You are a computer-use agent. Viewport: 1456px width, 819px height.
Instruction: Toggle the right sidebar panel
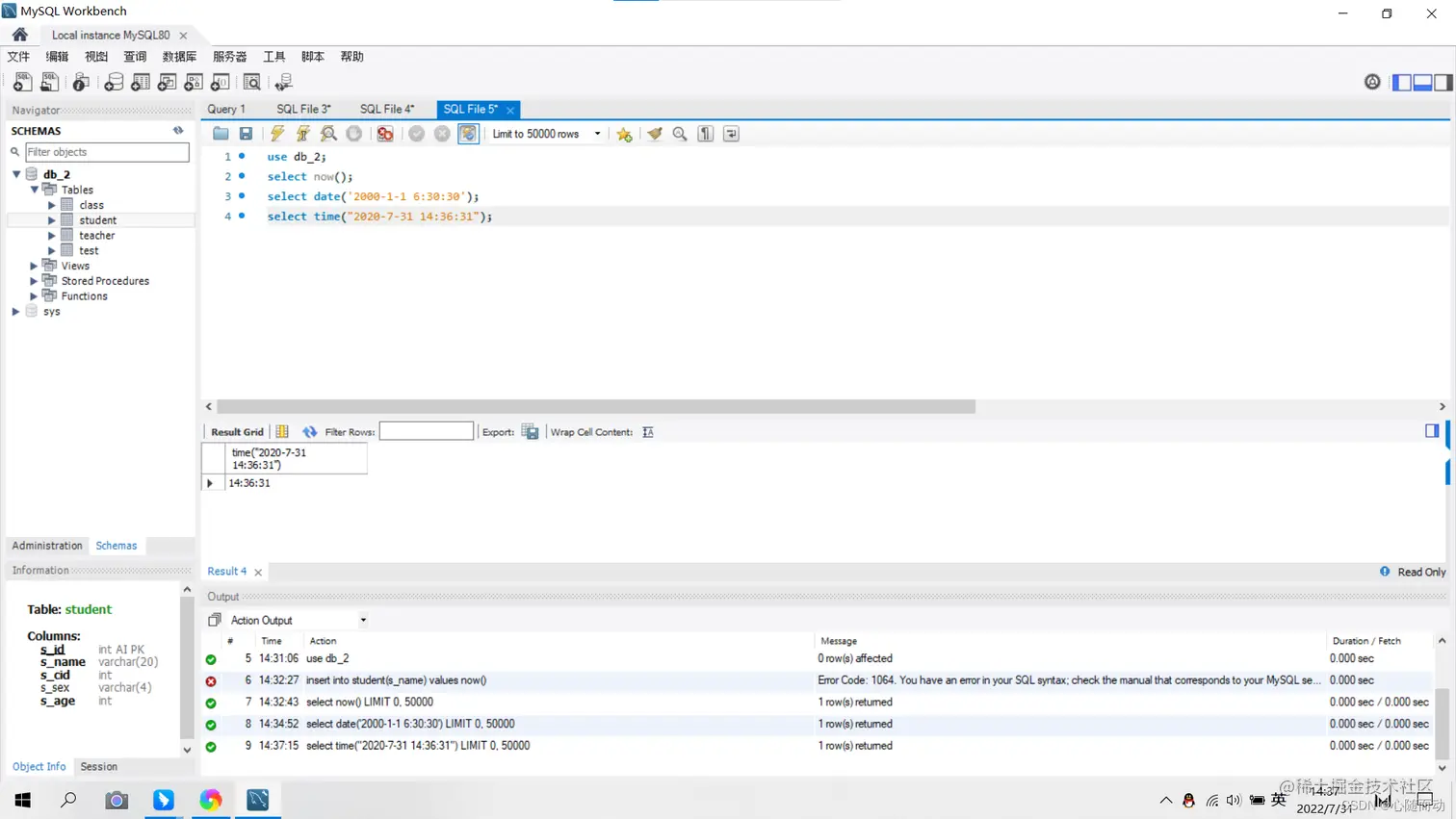click(1443, 83)
